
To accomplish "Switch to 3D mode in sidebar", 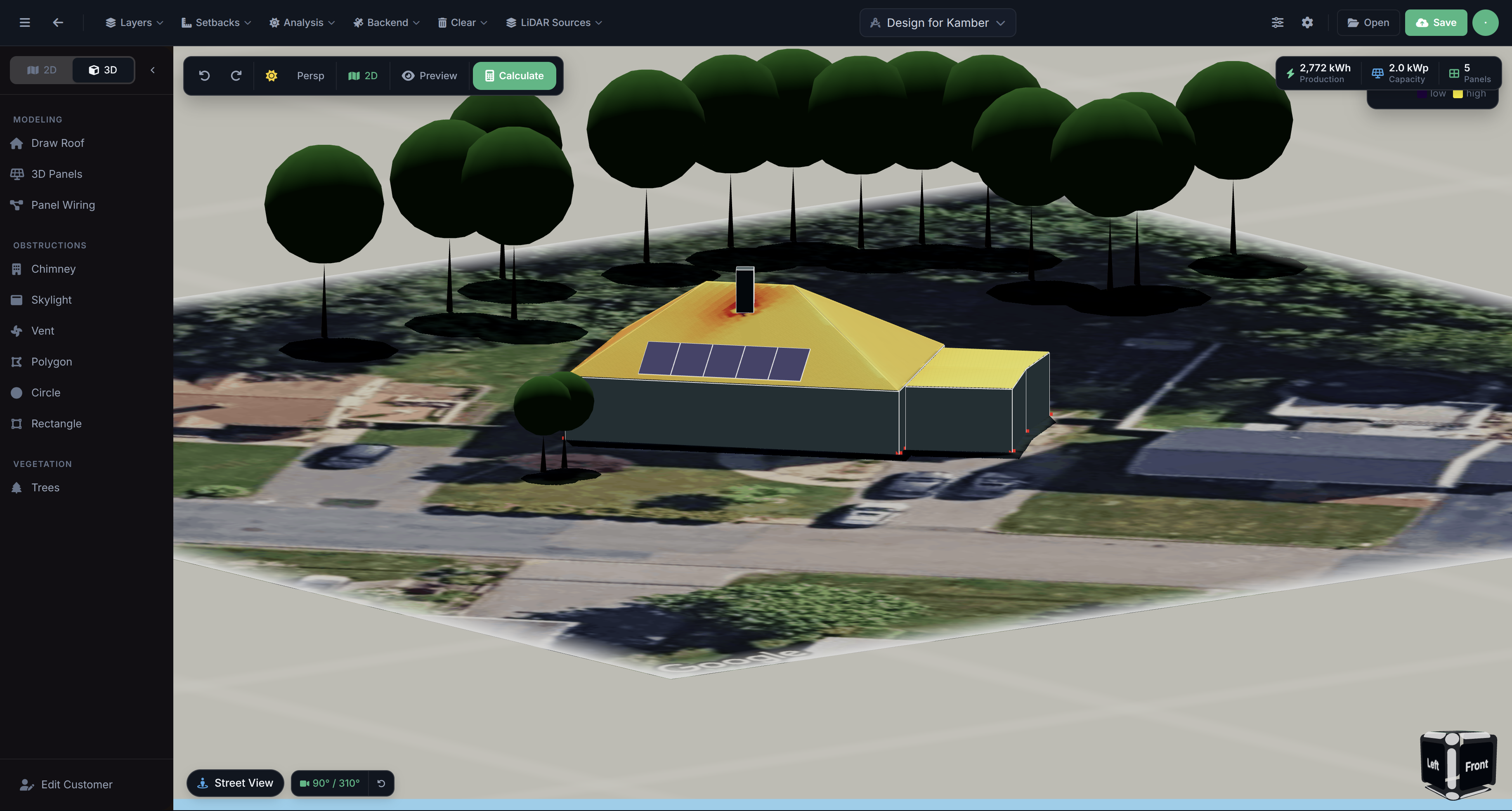I will [x=103, y=70].
